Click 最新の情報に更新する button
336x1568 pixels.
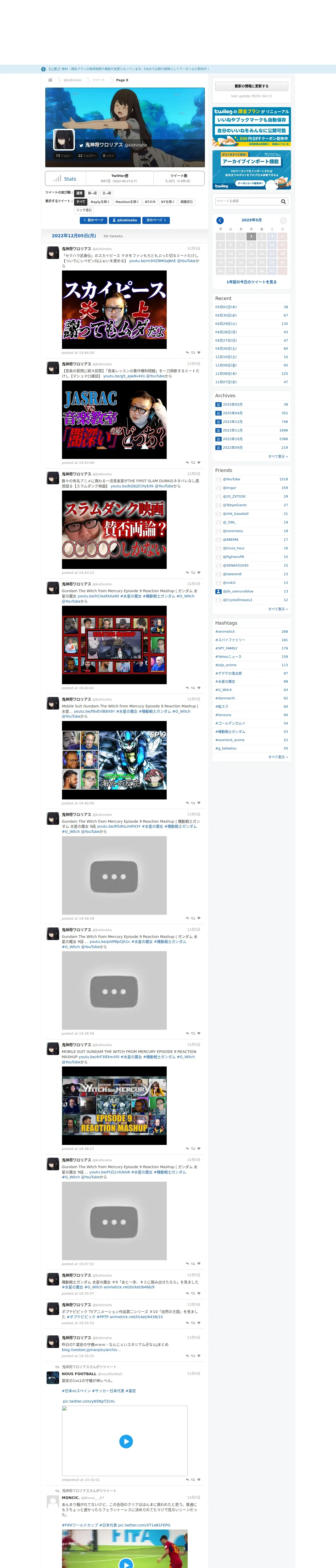click(251, 87)
